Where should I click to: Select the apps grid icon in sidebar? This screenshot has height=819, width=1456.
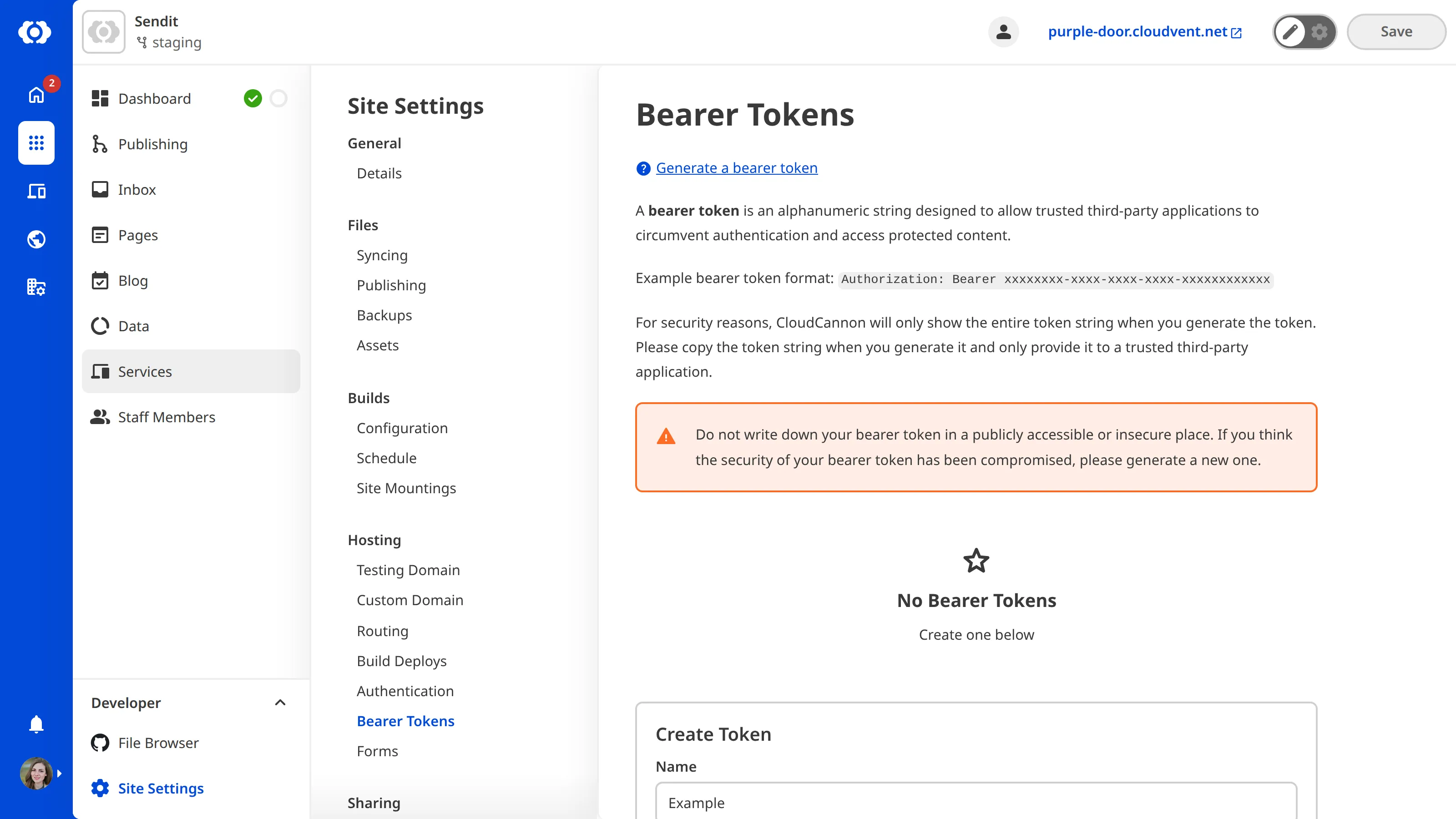click(x=35, y=143)
